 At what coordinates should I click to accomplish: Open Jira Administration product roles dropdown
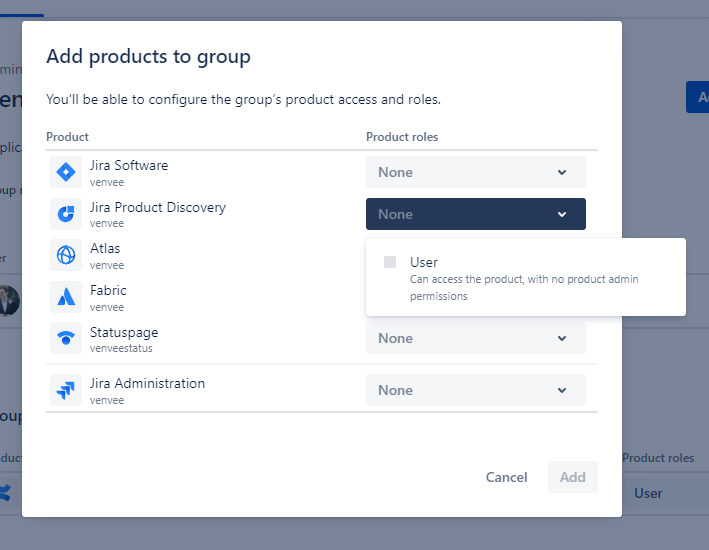click(476, 390)
